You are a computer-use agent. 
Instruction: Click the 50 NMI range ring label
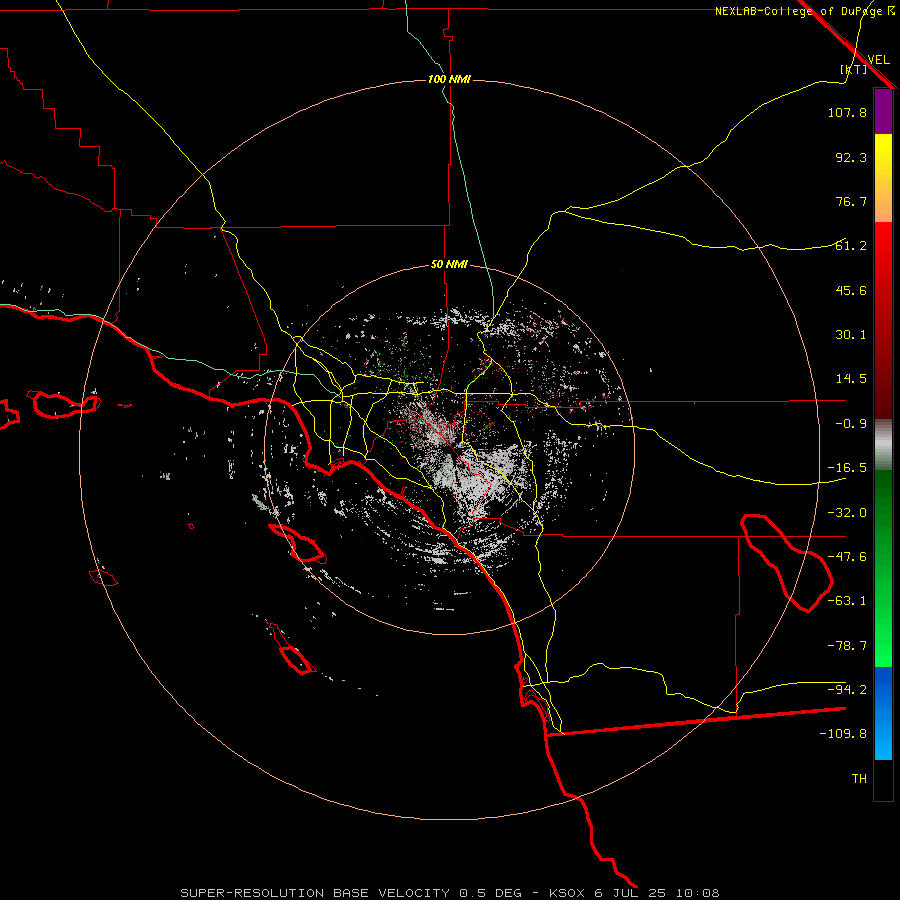449,264
